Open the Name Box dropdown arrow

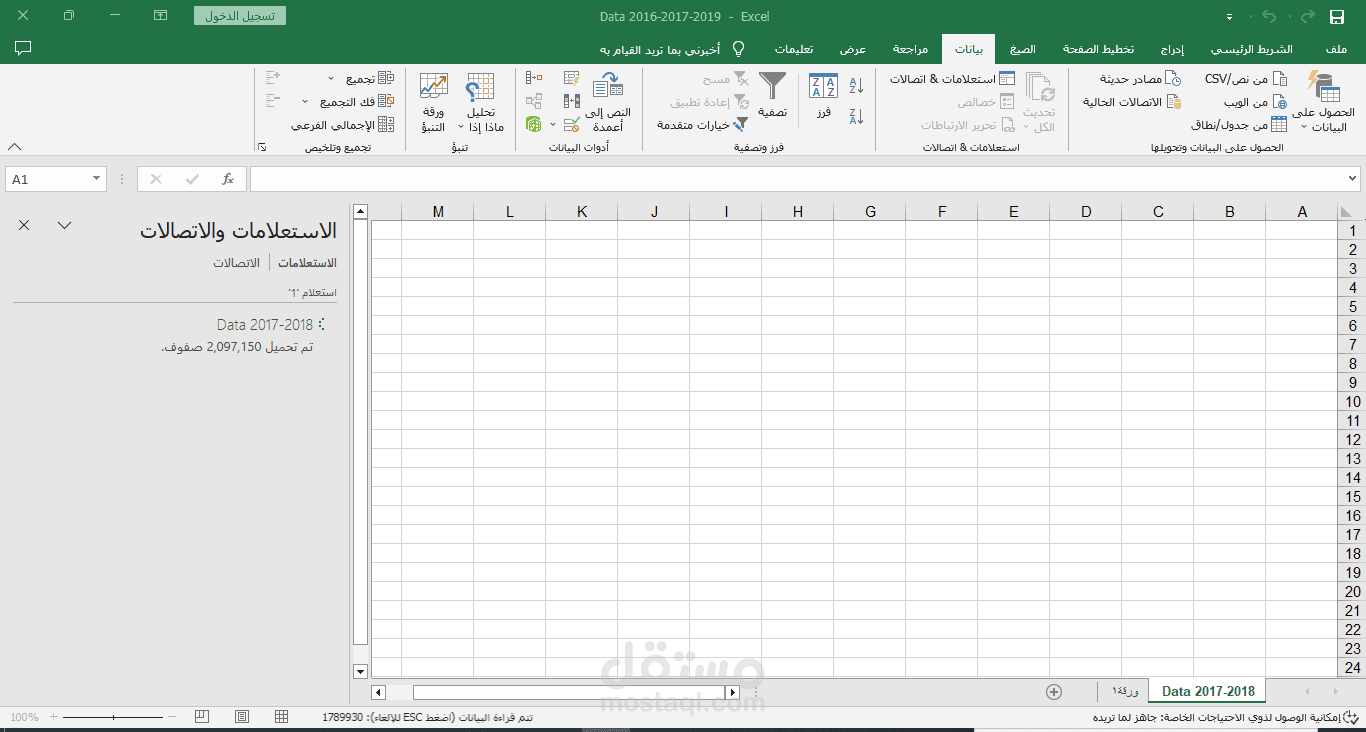(97, 179)
